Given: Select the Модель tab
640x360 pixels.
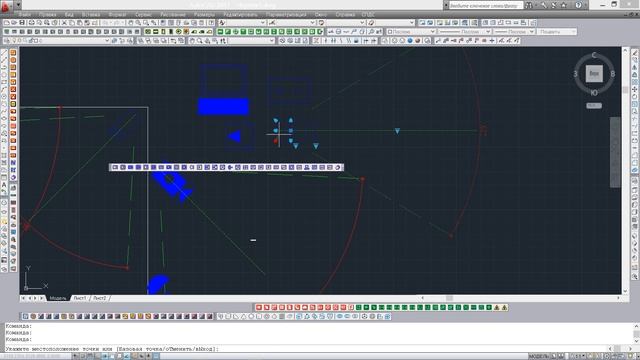Looking at the screenshot, I should (58, 298).
